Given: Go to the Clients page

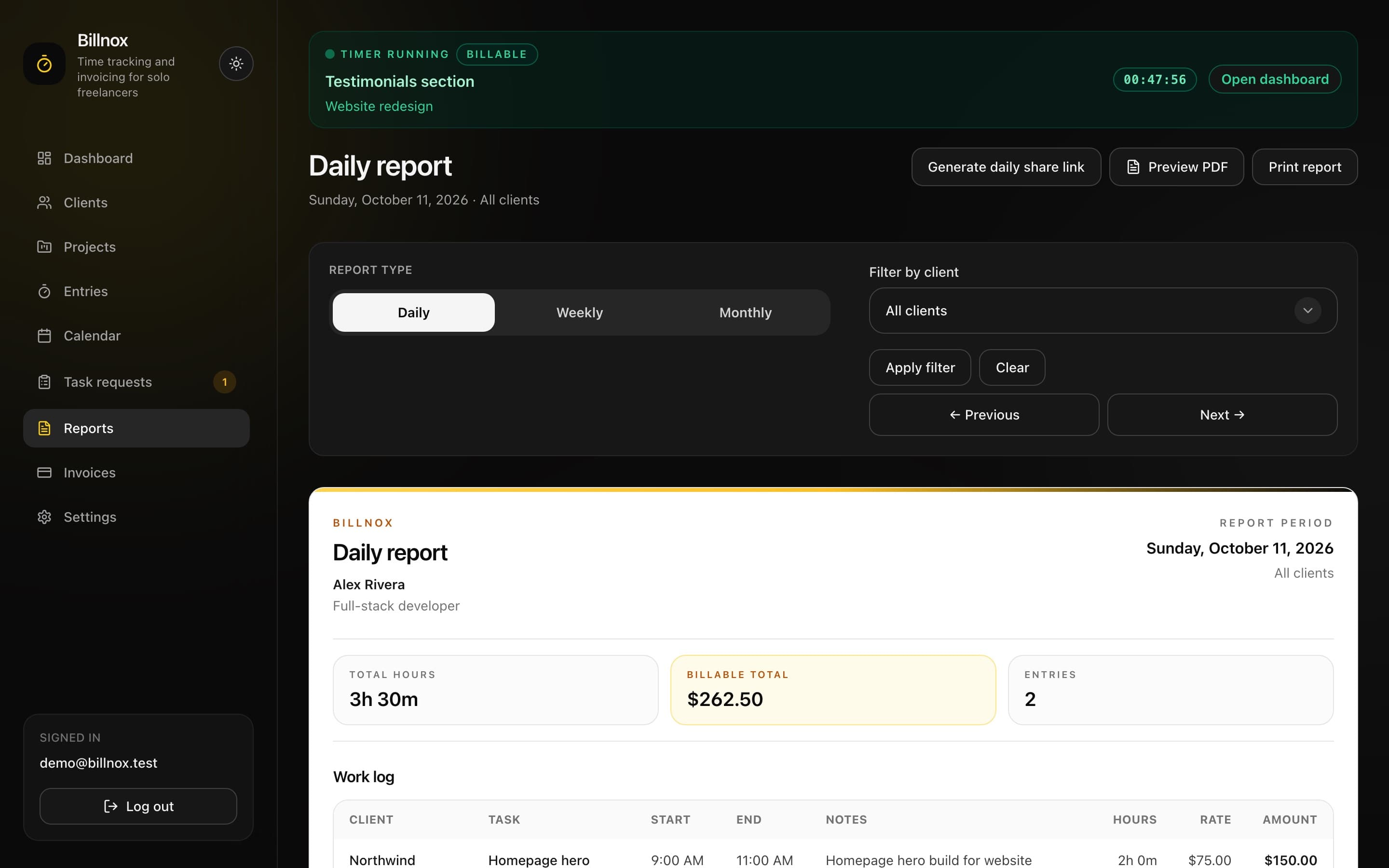Looking at the screenshot, I should [x=136, y=203].
